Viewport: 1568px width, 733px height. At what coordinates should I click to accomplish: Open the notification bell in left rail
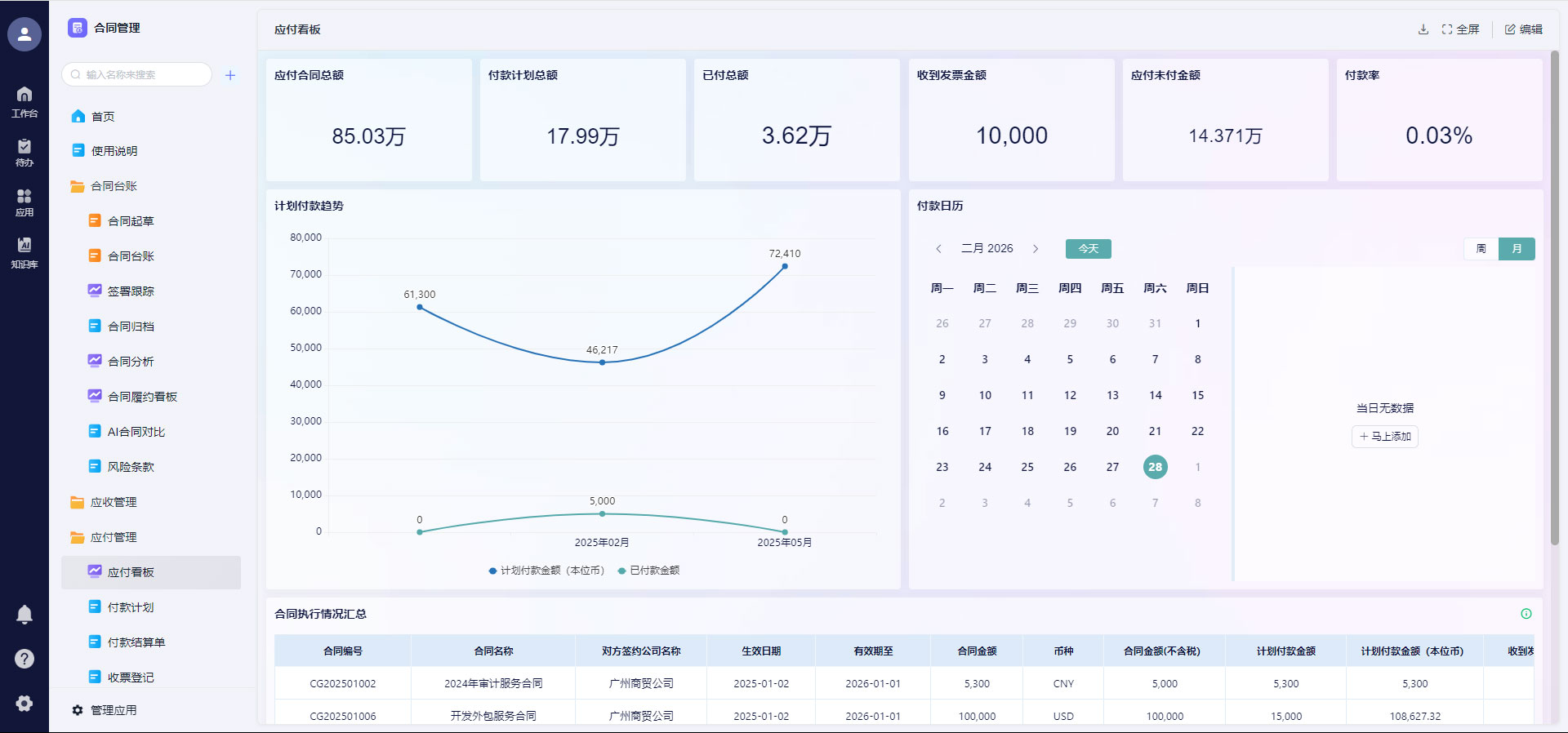point(24,614)
